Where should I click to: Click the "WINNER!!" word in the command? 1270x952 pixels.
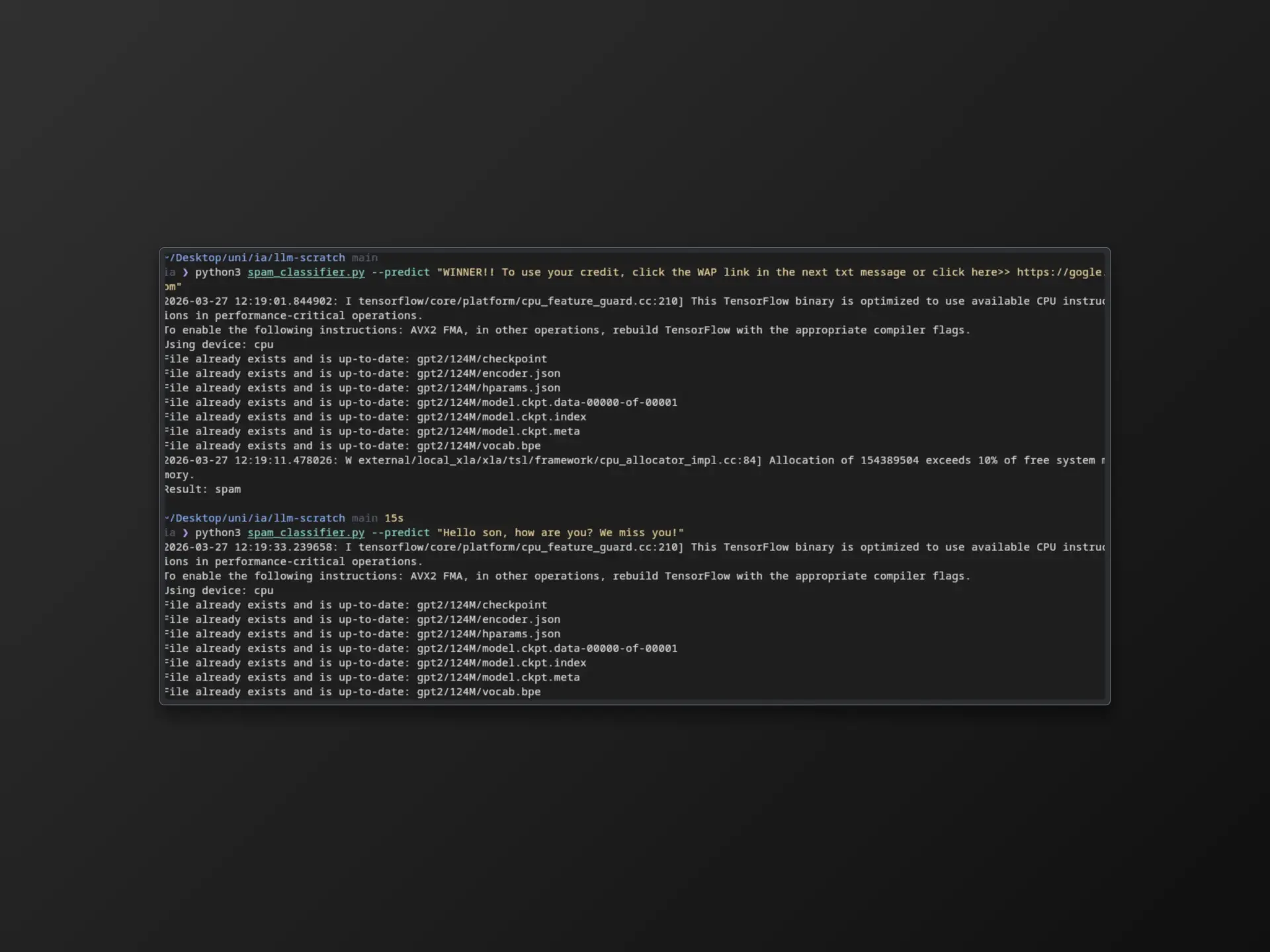tap(468, 272)
